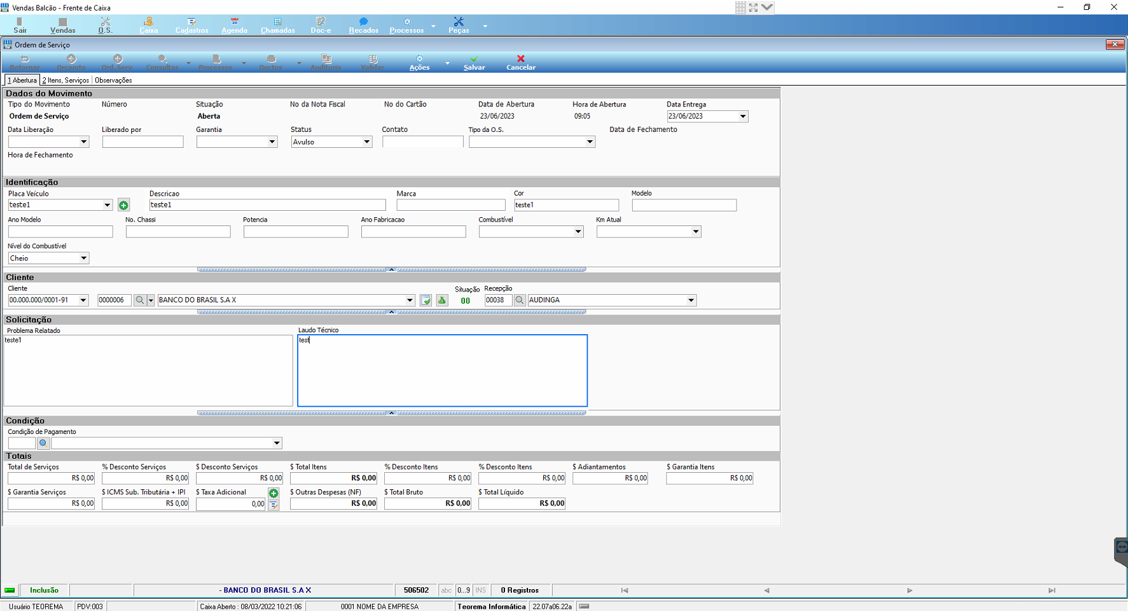This screenshot has height=611, width=1128.
Task: Switch to the 2 Itens, Serviços tab
Action: coord(65,81)
